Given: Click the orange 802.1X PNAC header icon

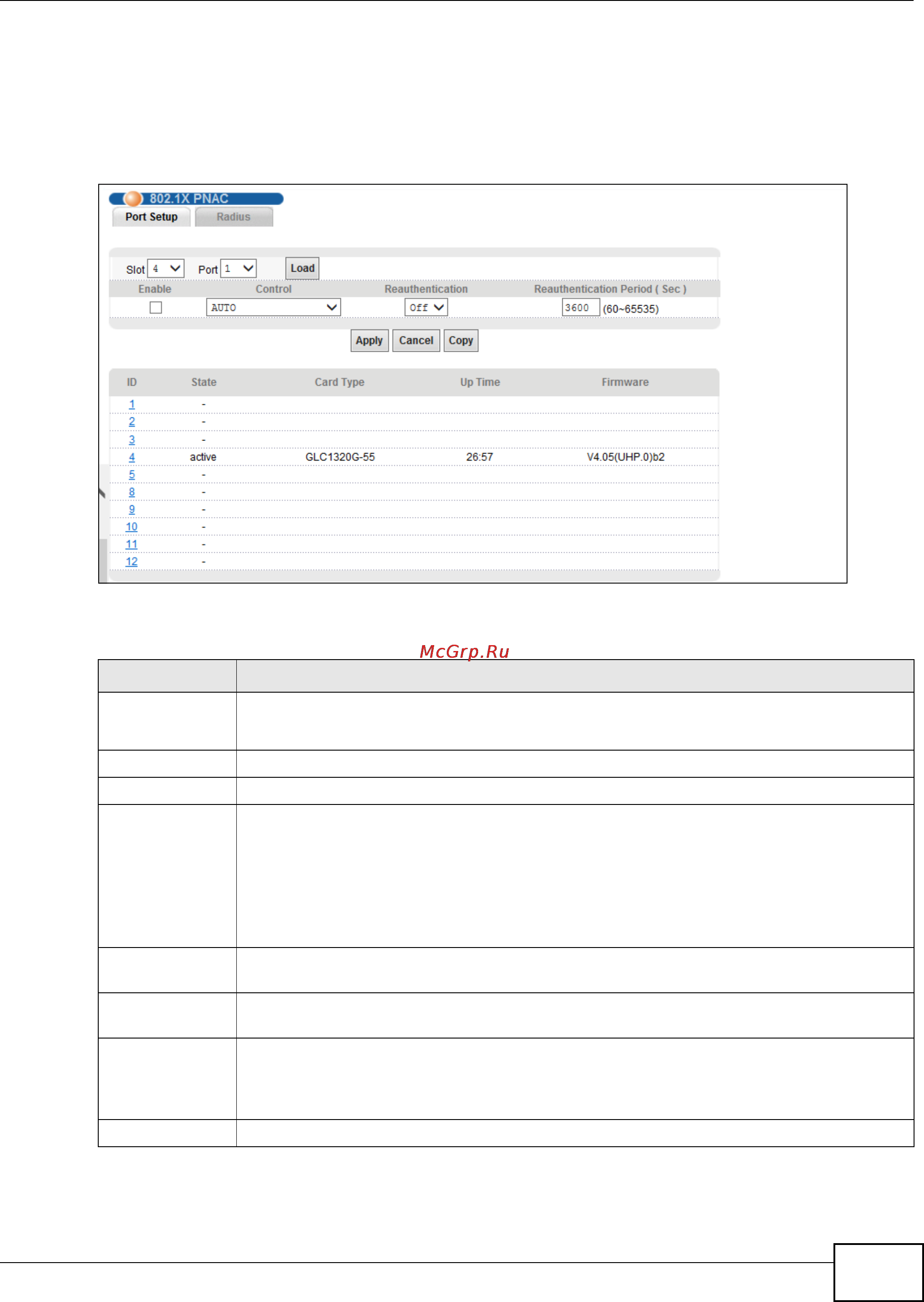Looking at the screenshot, I should click(x=133, y=198).
